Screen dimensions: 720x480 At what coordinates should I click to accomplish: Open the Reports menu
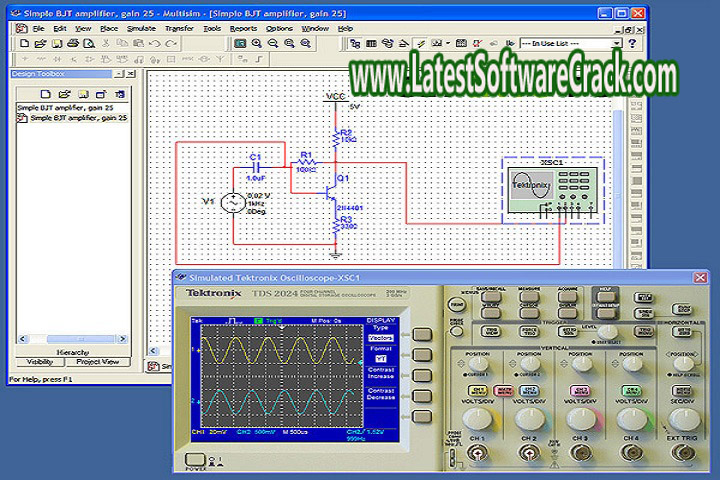243,29
